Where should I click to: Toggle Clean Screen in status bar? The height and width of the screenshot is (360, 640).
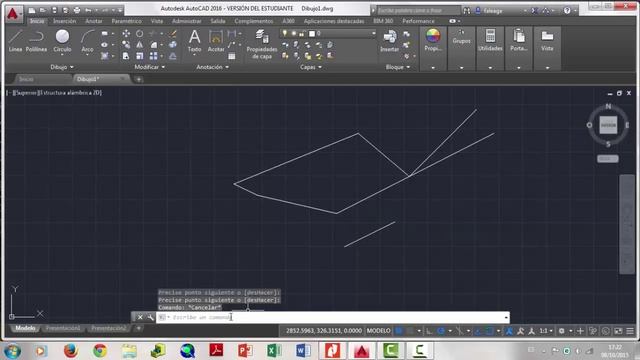click(x=619, y=331)
